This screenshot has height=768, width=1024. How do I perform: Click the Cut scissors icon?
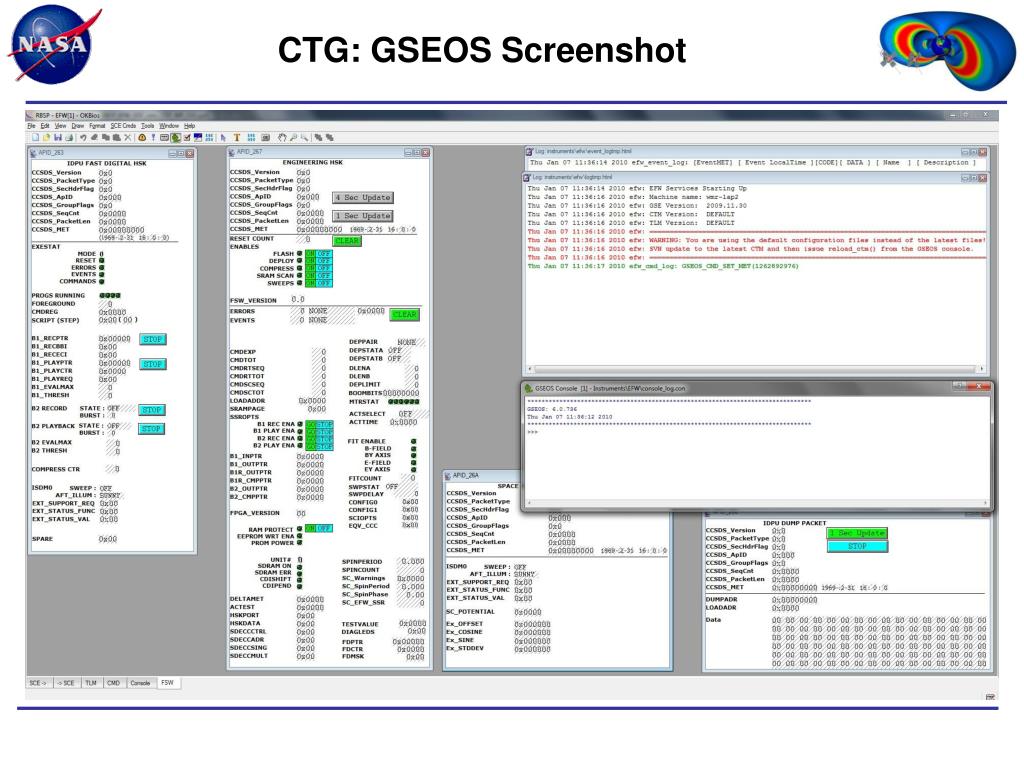(x=127, y=138)
